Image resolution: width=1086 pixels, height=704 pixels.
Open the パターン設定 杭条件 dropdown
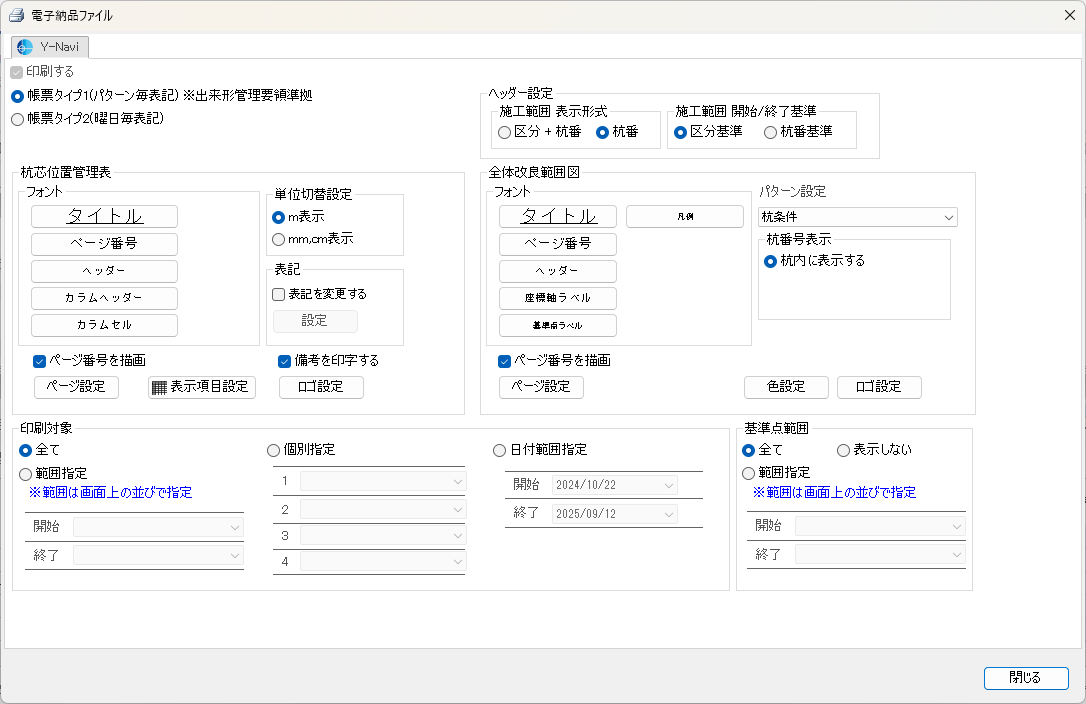coord(857,217)
